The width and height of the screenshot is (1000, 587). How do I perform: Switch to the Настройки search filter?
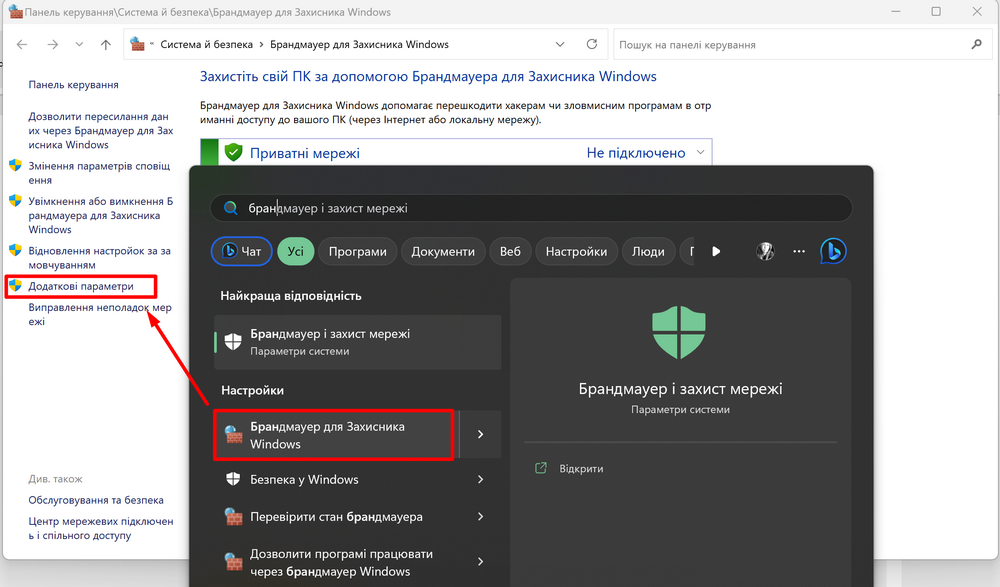coord(576,251)
